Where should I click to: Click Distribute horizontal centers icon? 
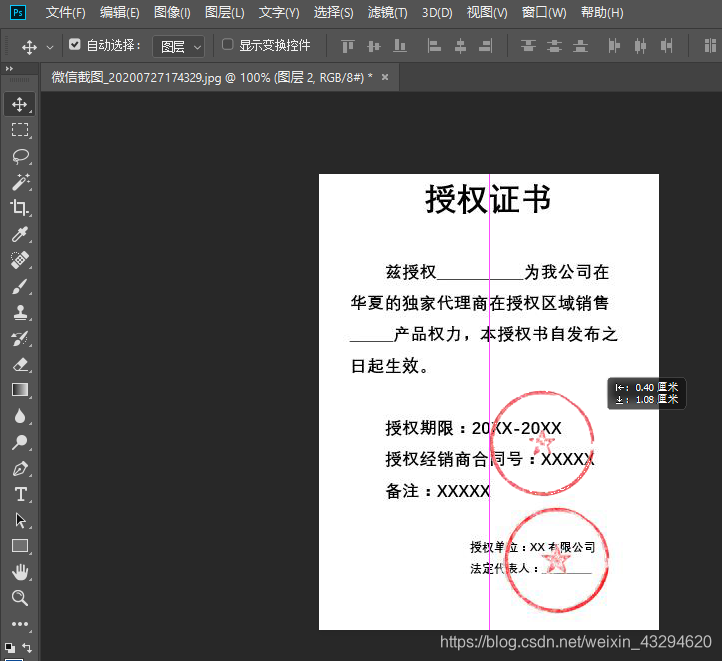coord(640,46)
